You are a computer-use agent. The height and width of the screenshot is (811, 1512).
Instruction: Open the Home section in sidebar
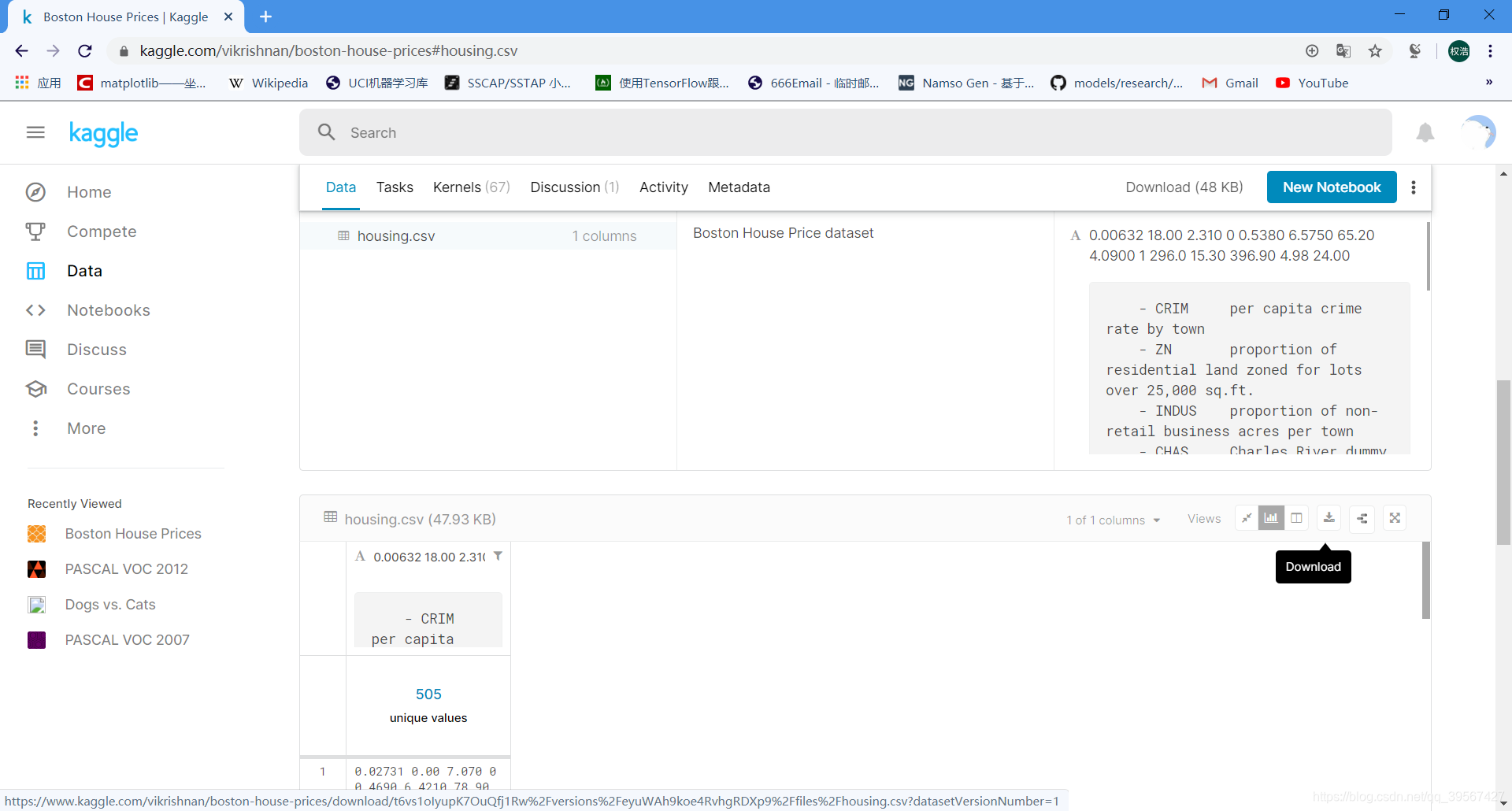pos(88,191)
